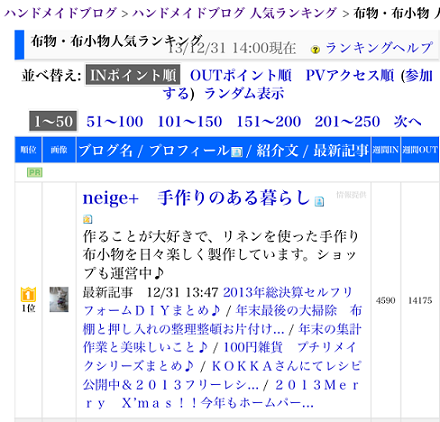Go to ranks 151〜200
The image size is (440, 422).
click(x=269, y=122)
